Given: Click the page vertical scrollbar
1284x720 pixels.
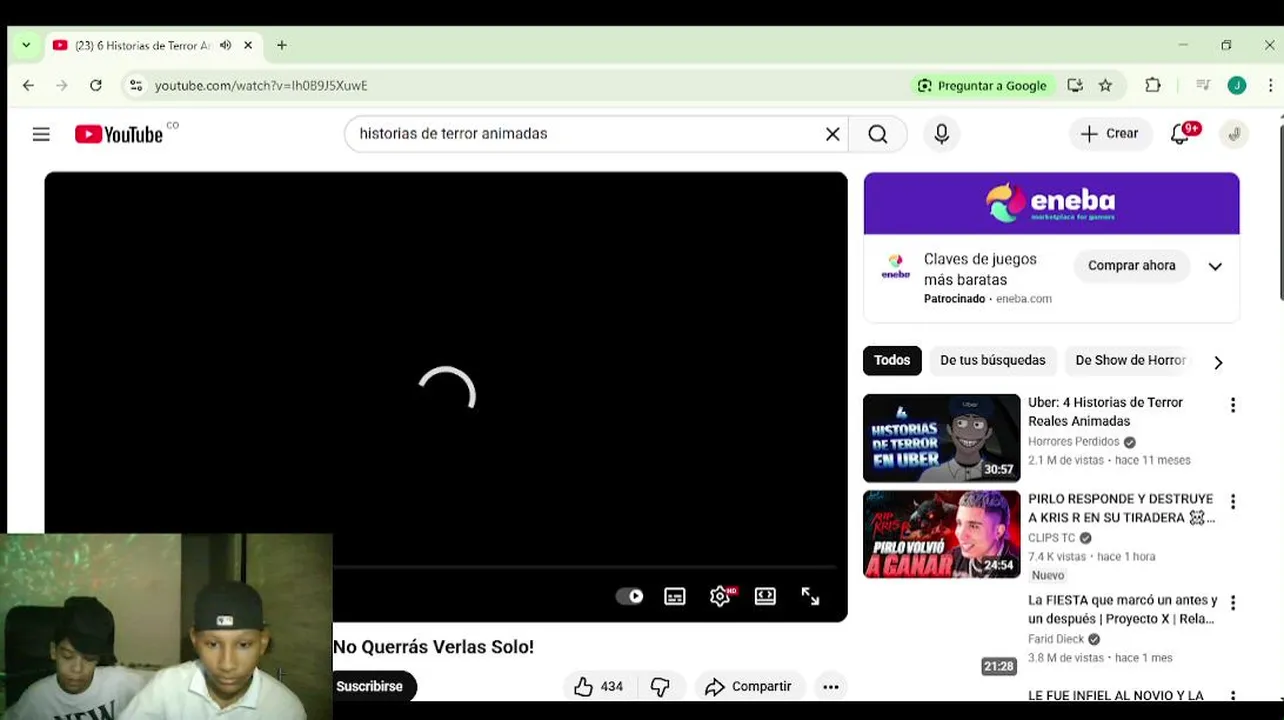Looking at the screenshot, I should click(1280, 210).
